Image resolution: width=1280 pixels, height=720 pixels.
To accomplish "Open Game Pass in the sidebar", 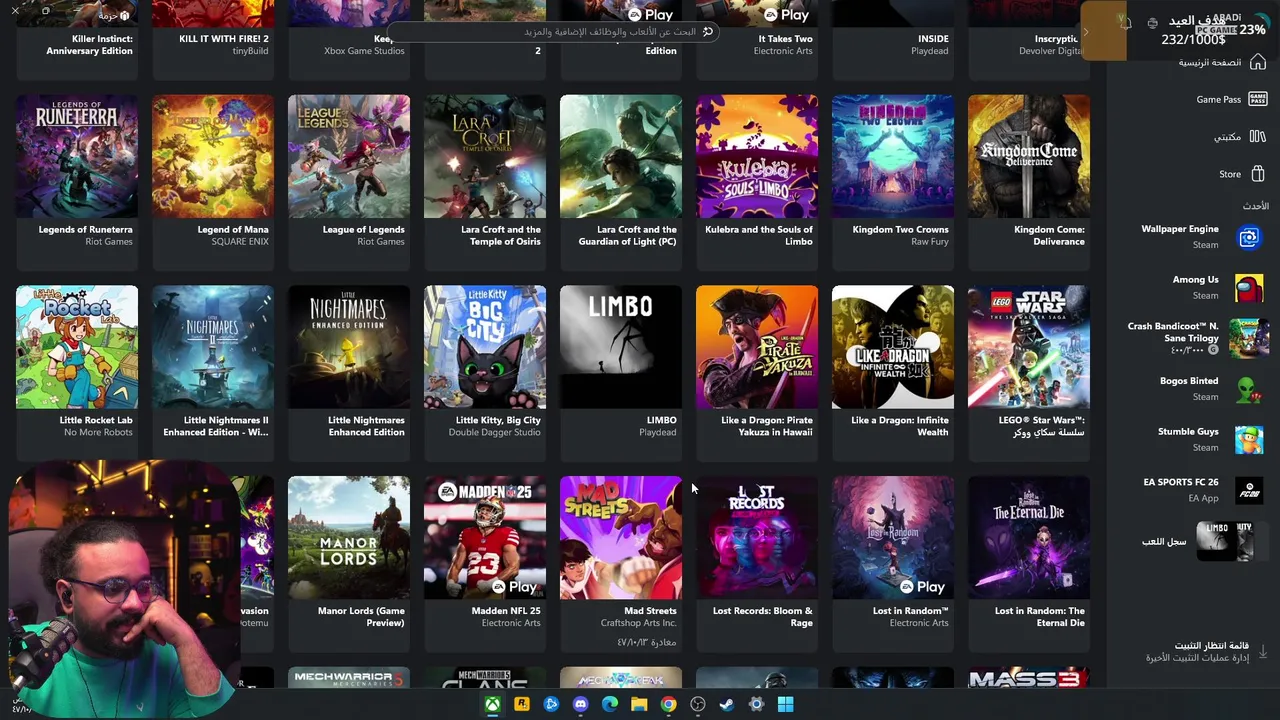I will tap(1232, 99).
